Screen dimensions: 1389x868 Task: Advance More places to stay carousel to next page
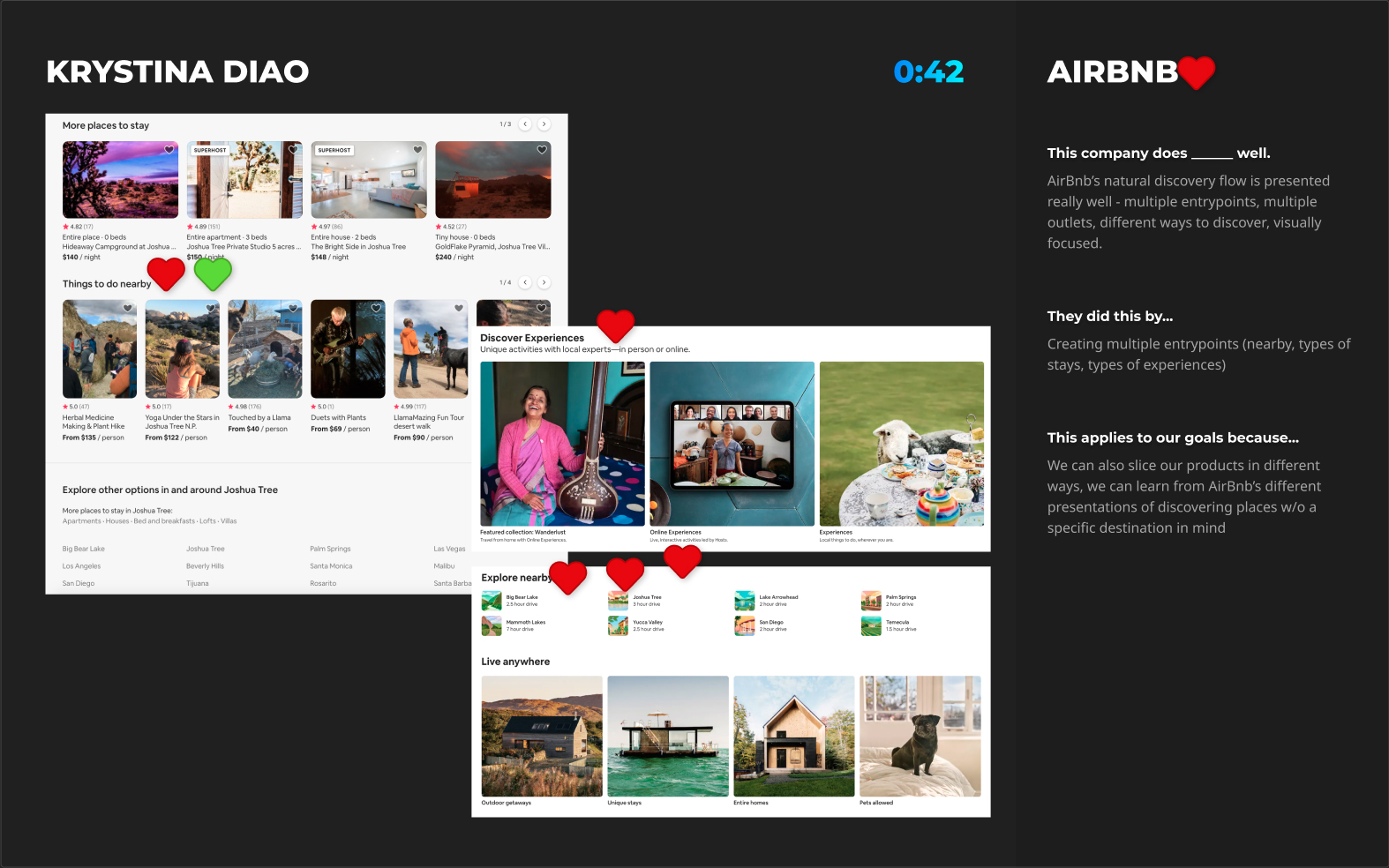(544, 124)
